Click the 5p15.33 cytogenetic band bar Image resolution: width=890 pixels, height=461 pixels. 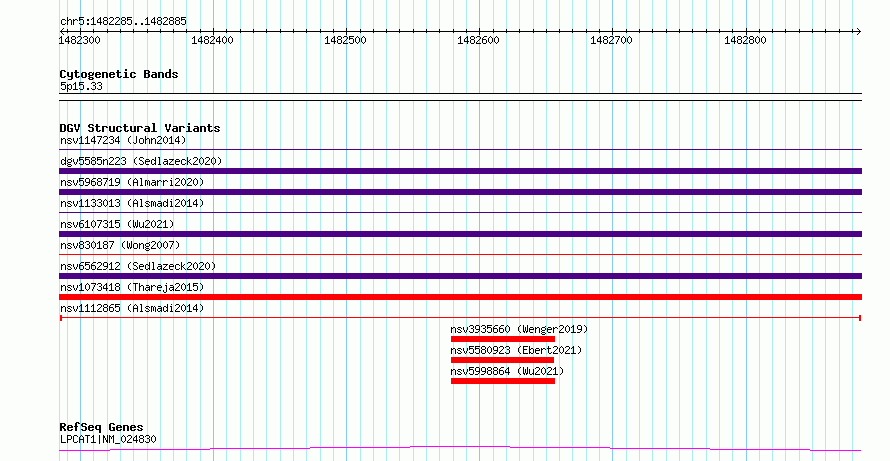click(x=460, y=97)
